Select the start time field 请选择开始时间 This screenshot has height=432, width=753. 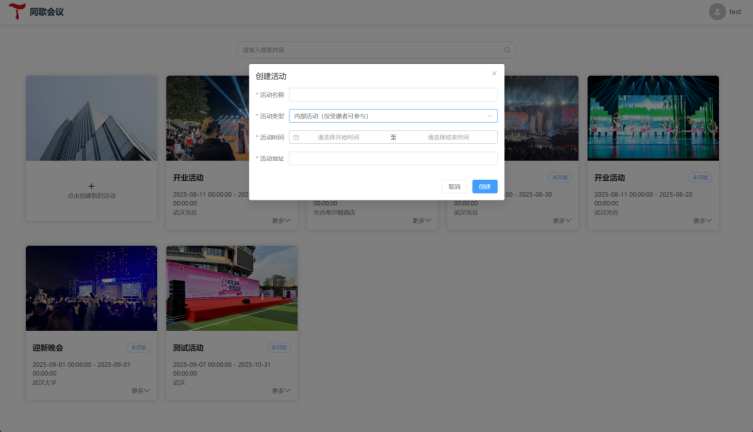coord(338,137)
